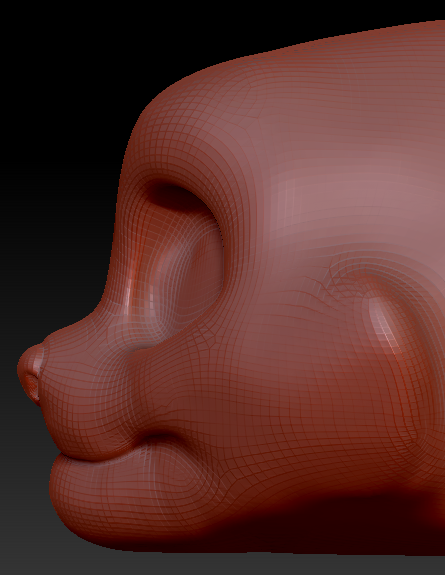Select the corner of the mouth crease
This screenshot has height=575, width=445.
click(x=161, y=438)
